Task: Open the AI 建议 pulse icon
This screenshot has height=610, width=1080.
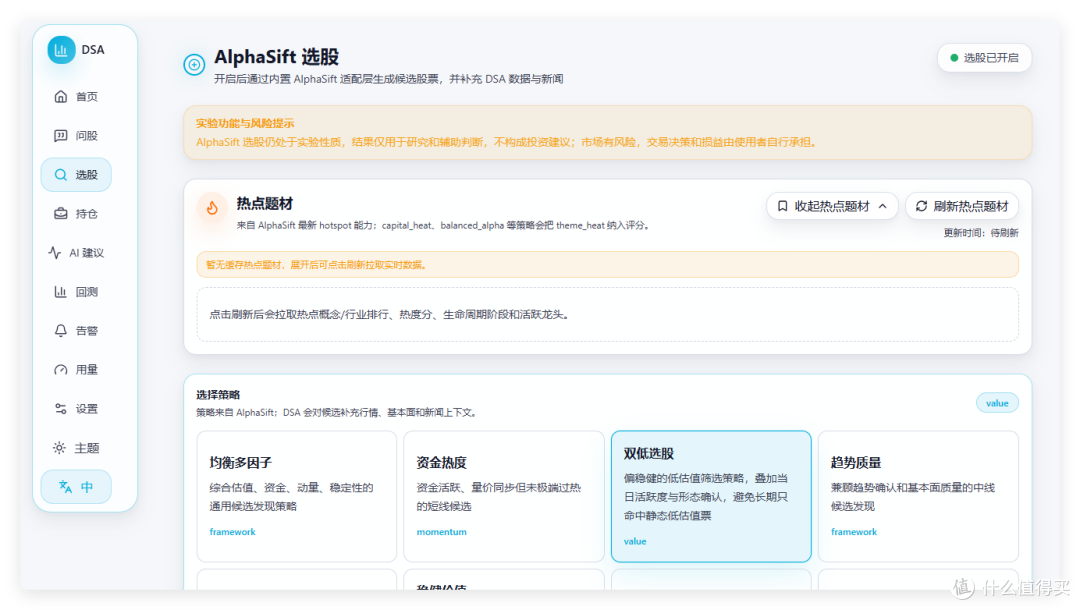Action: tap(54, 253)
